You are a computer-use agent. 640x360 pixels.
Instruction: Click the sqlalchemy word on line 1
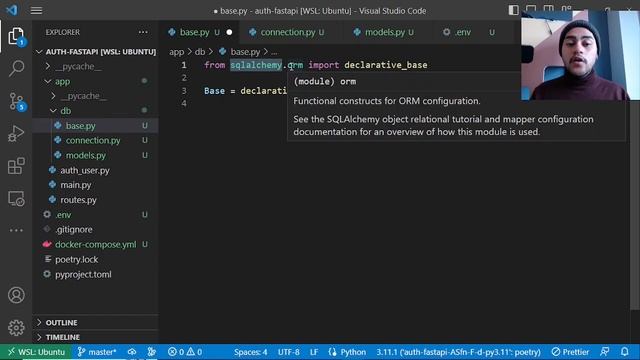pyautogui.click(x=256, y=65)
